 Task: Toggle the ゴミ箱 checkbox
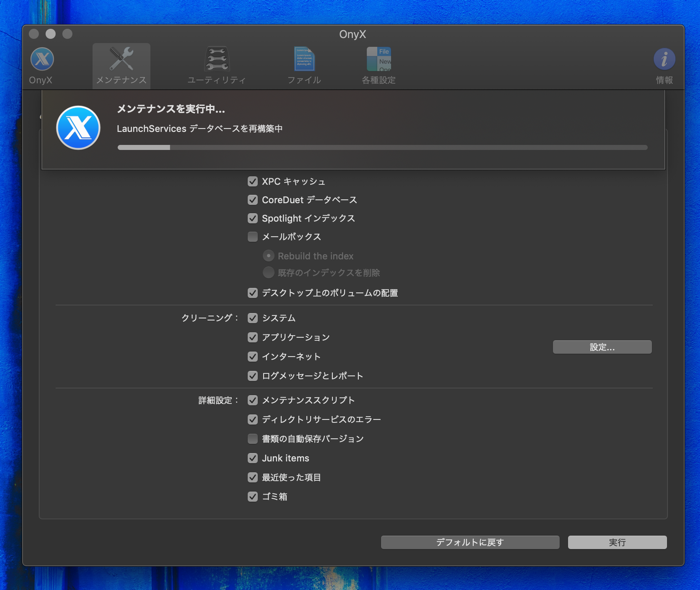pos(253,496)
